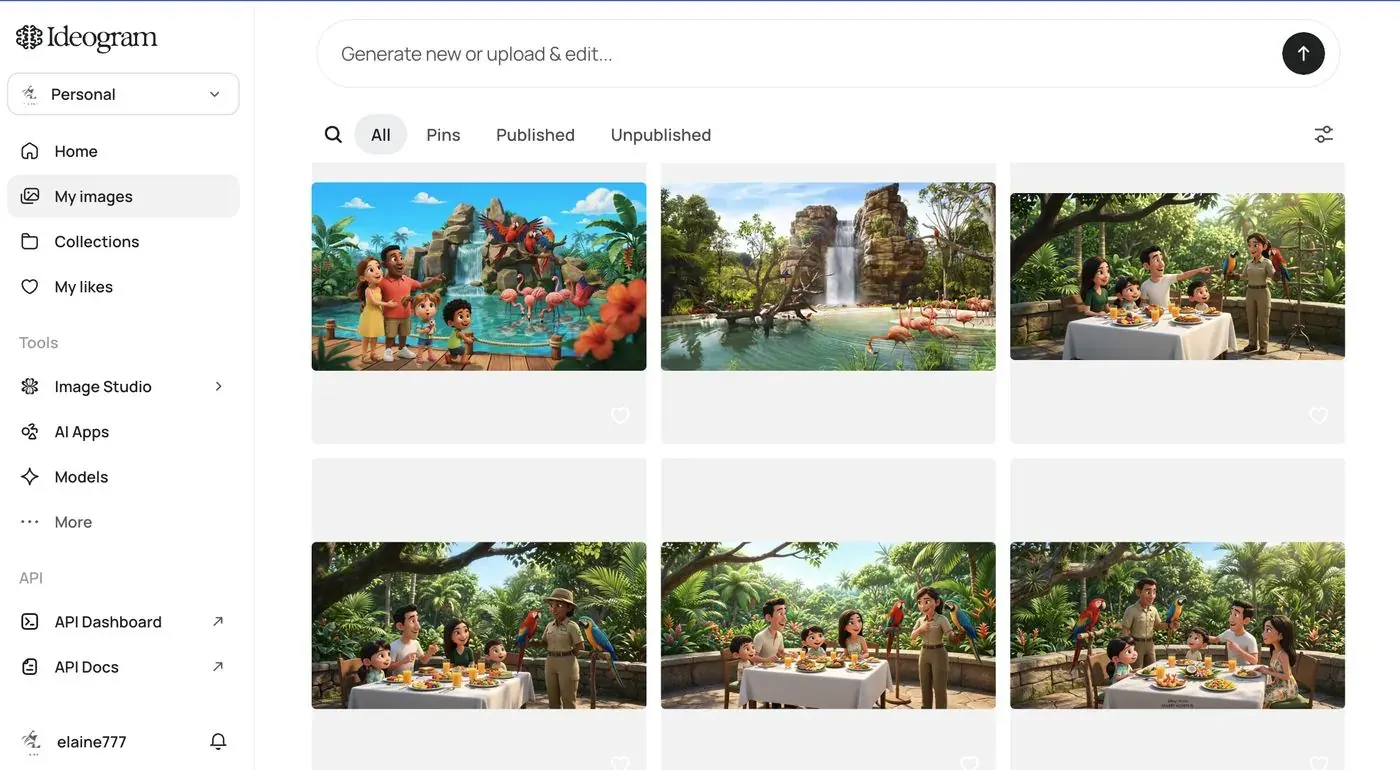This screenshot has height=770, width=1400.
Task: Switch to the Pins tab
Action: pos(443,134)
